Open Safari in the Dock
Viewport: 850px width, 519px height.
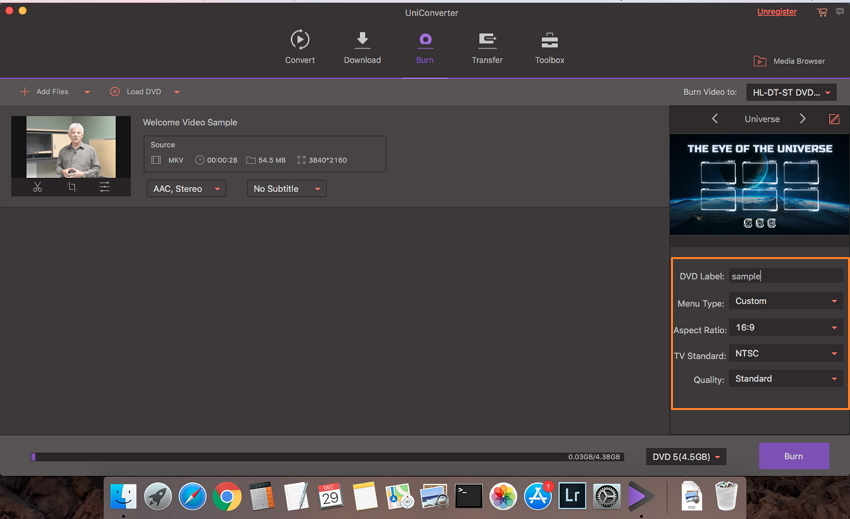192,496
